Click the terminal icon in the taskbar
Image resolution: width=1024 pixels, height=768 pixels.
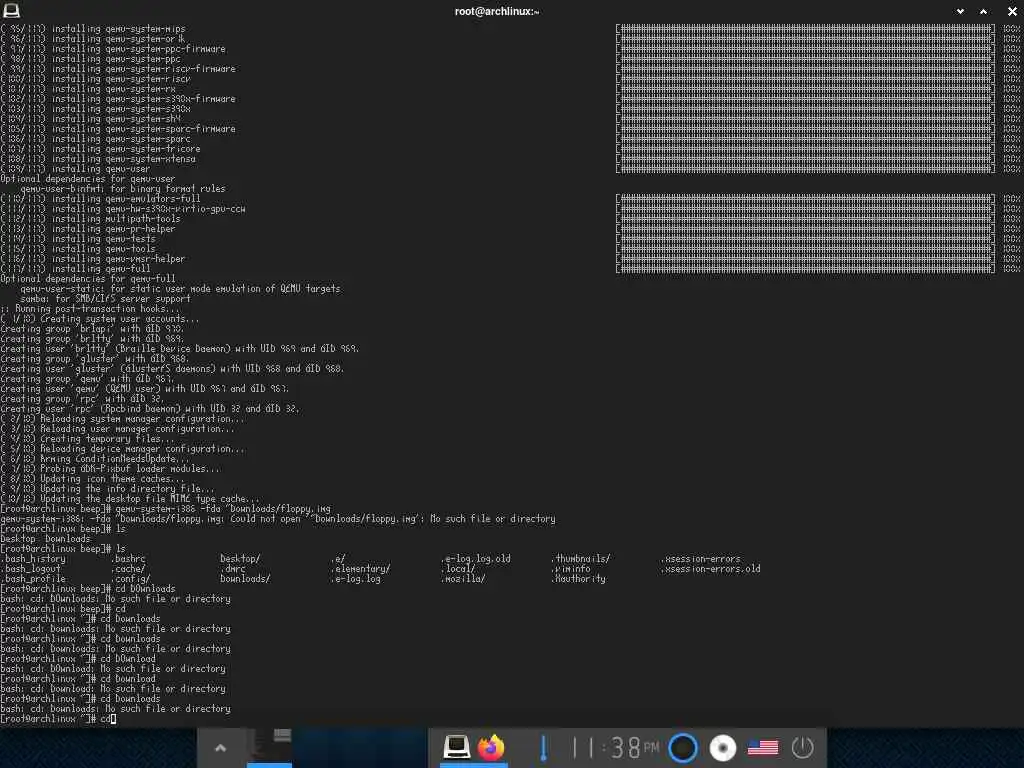(x=456, y=746)
